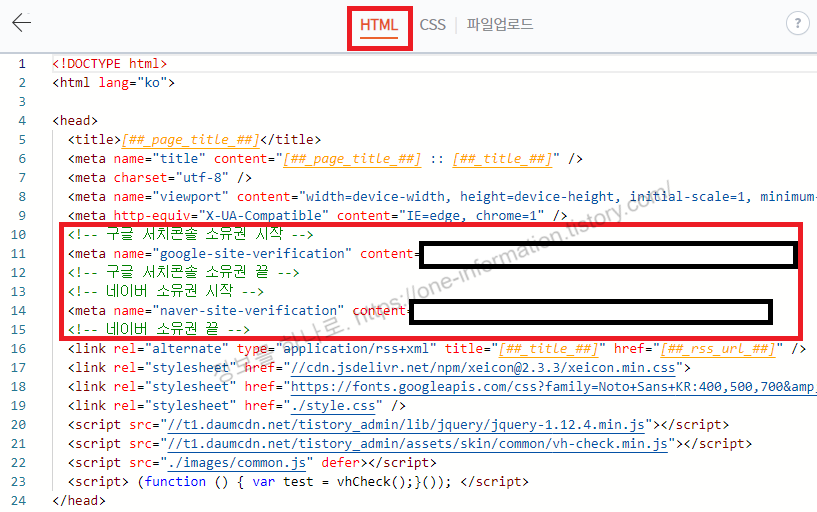Click the closing </head> tag line

pos(79,501)
